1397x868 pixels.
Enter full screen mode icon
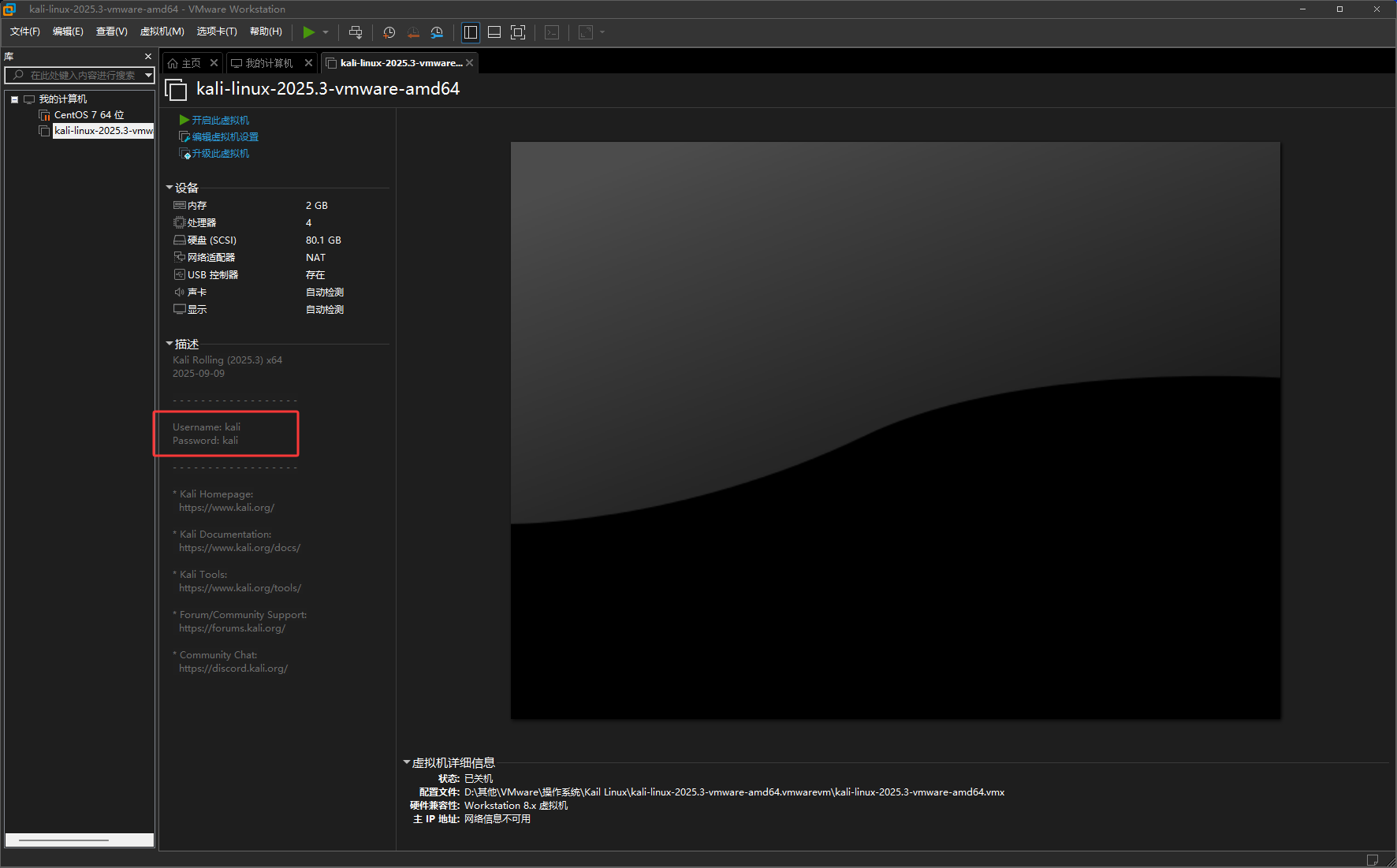(x=518, y=32)
